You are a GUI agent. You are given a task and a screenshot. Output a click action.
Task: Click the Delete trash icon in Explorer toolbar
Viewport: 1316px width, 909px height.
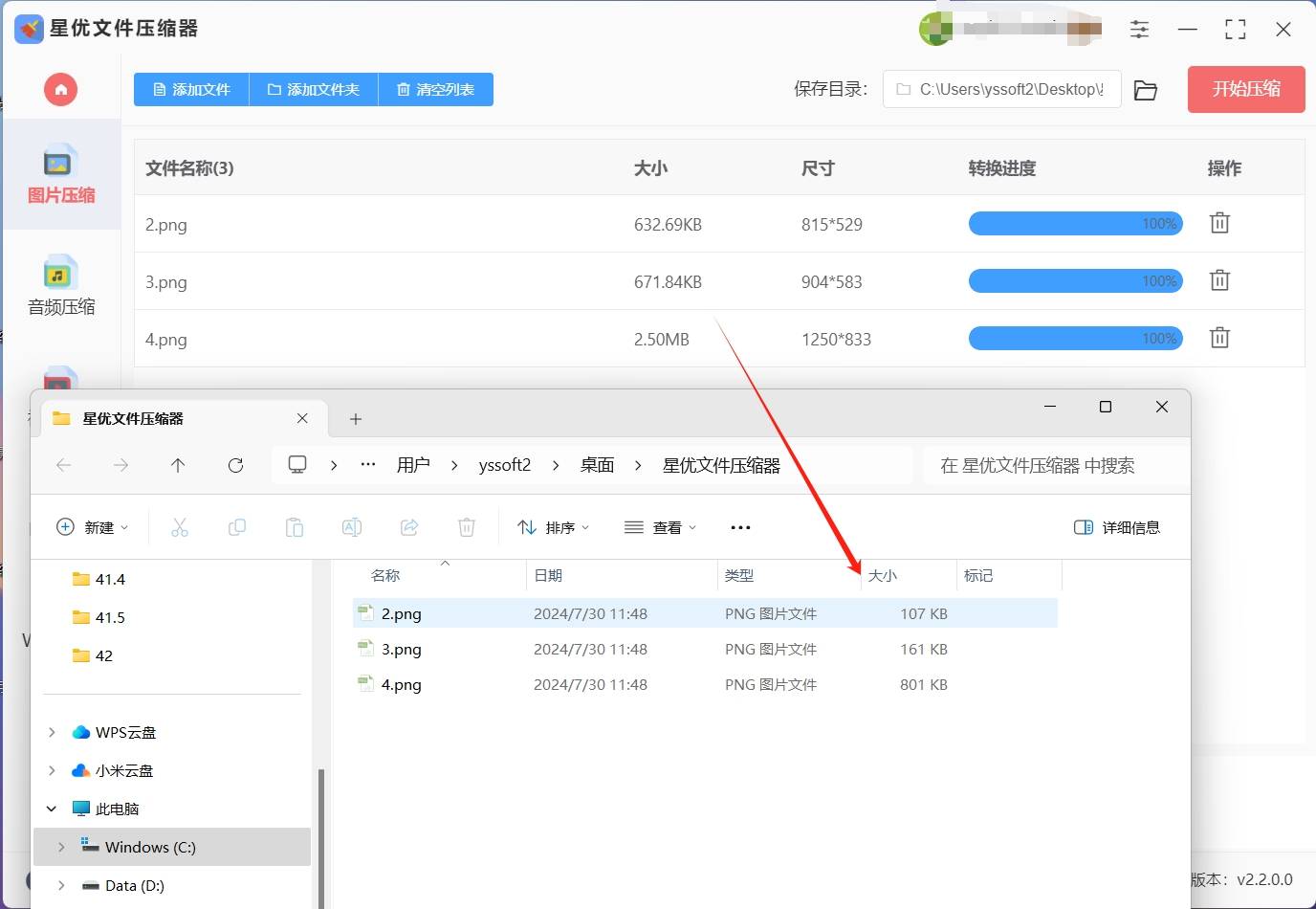coord(467,527)
